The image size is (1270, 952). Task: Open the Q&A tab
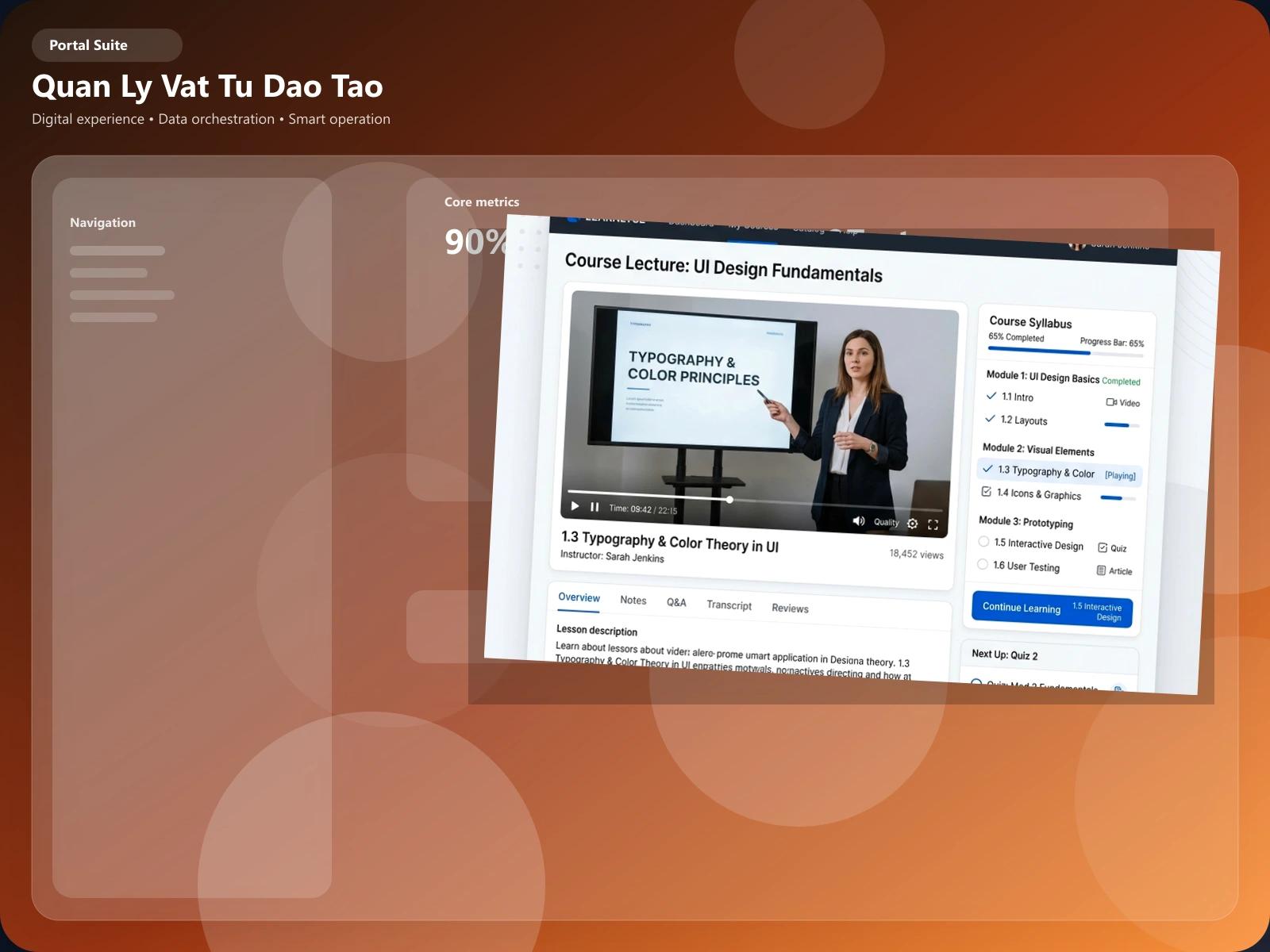click(x=676, y=603)
